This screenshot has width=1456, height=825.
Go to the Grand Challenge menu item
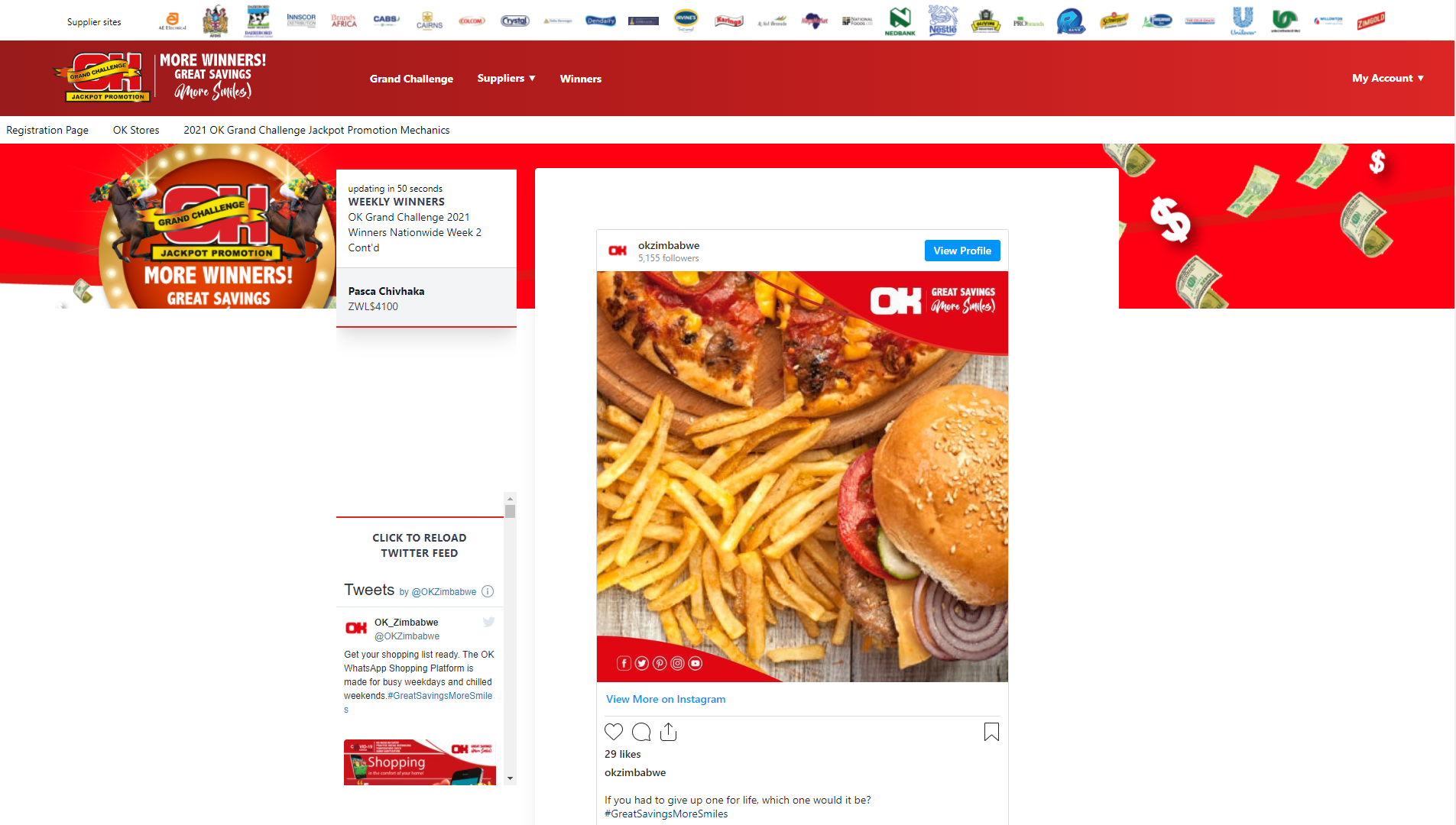pyautogui.click(x=411, y=79)
